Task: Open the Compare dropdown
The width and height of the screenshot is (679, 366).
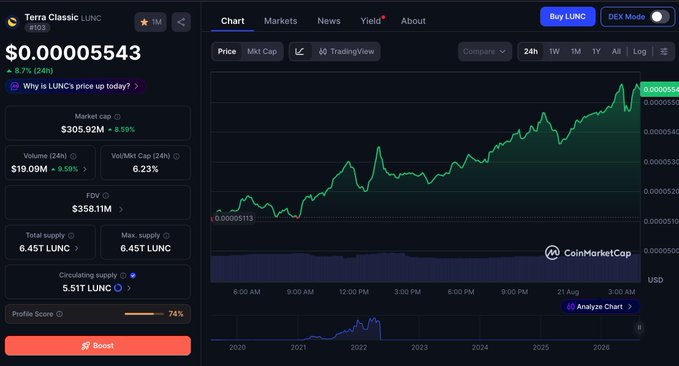Action: pos(485,52)
